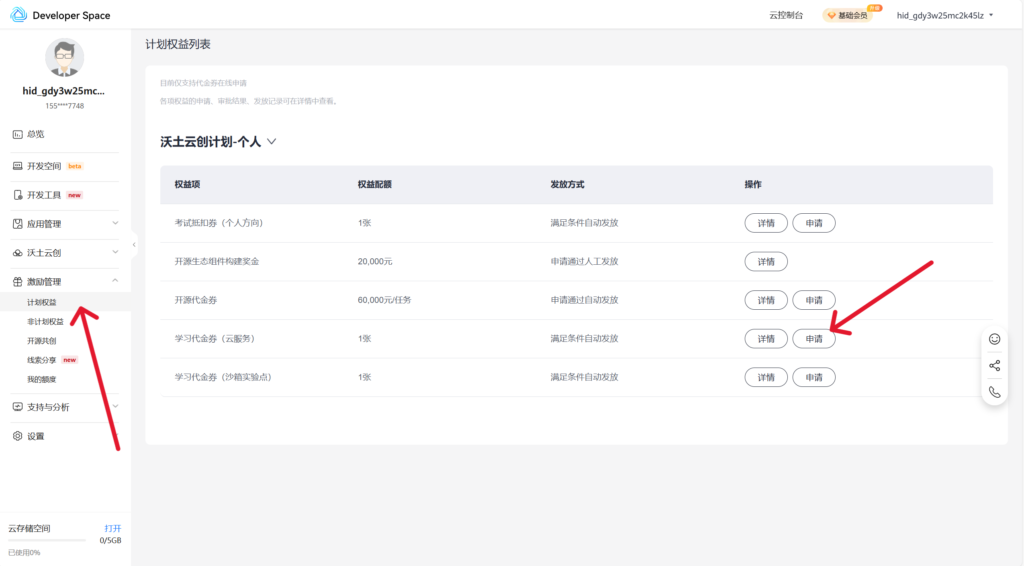
Task: Click the 基础会员 membership badge
Action: (848, 15)
